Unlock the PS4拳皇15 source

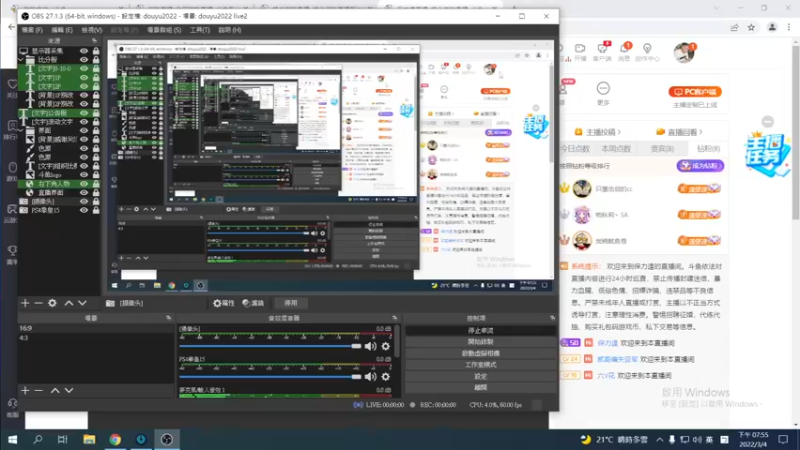(x=96, y=210)
